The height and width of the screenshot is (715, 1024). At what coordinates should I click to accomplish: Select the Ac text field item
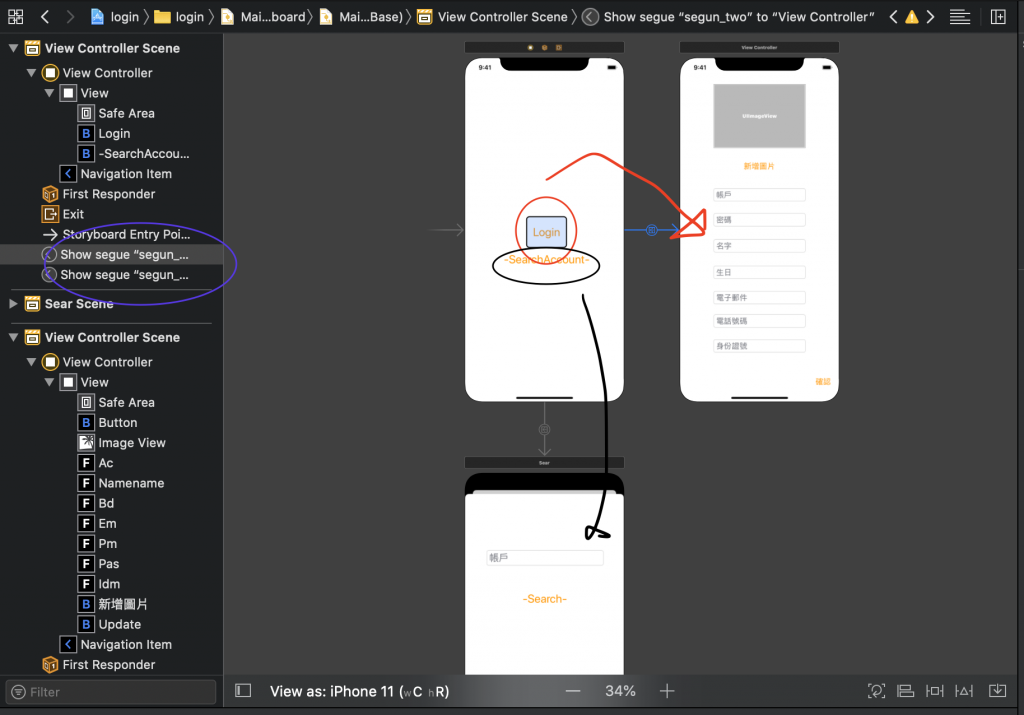95,463
